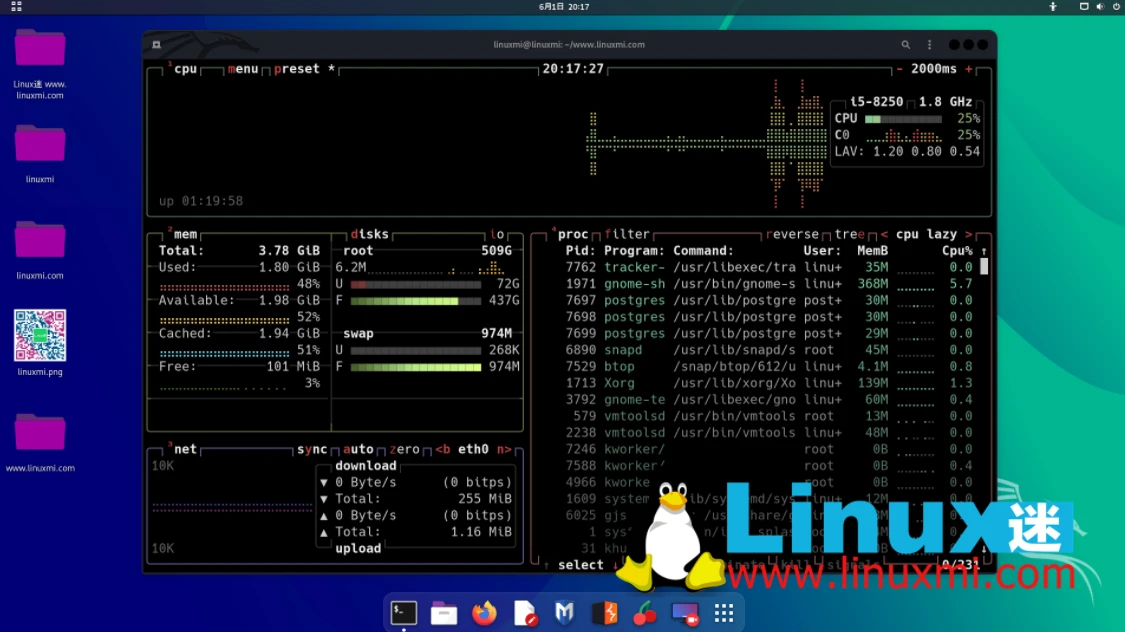Click the CPU usage meter bar
The width and height of the screenshot is (1125, 632).
(903, 119)
